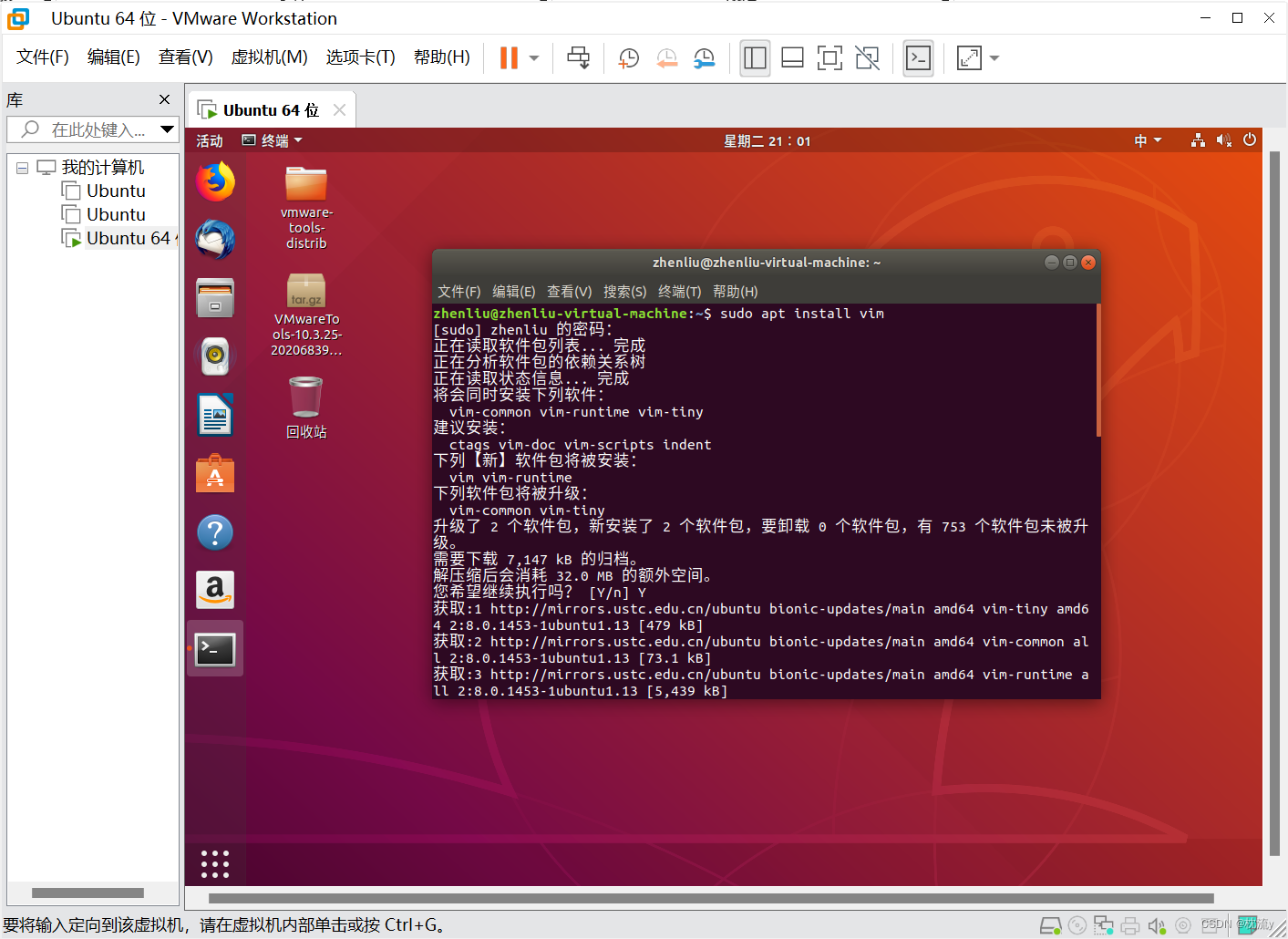Click the VMware pause virtual machine icon
1288x939 pixels.
pyautogui.click(x=509, y=58)
